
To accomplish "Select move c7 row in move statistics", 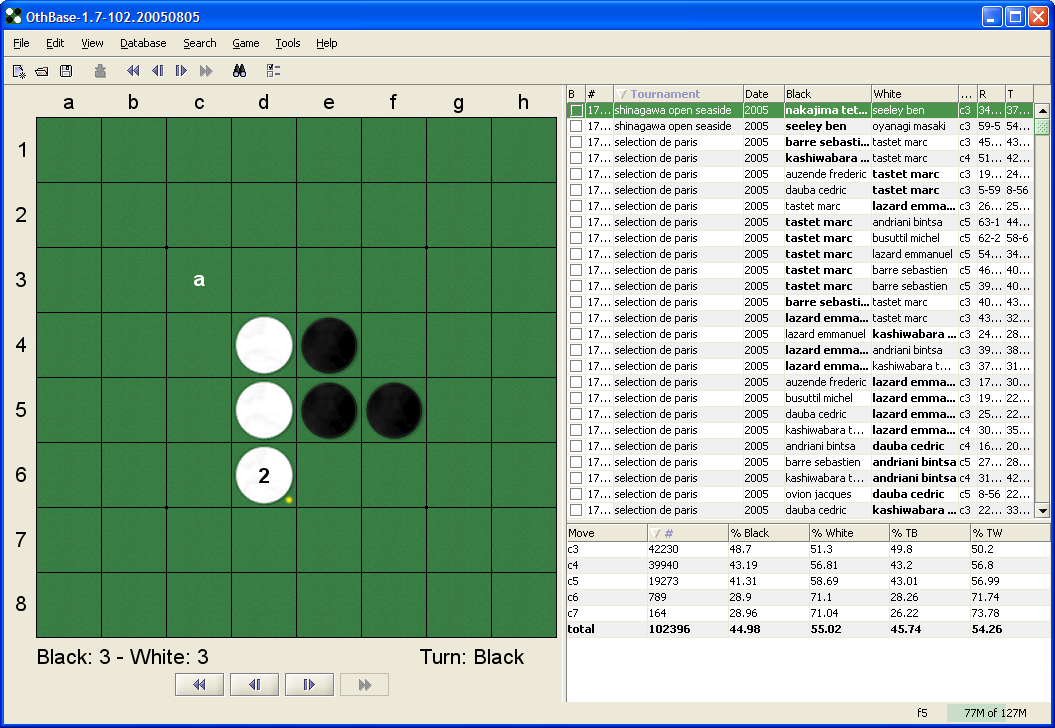I will (x=808, y=614).
